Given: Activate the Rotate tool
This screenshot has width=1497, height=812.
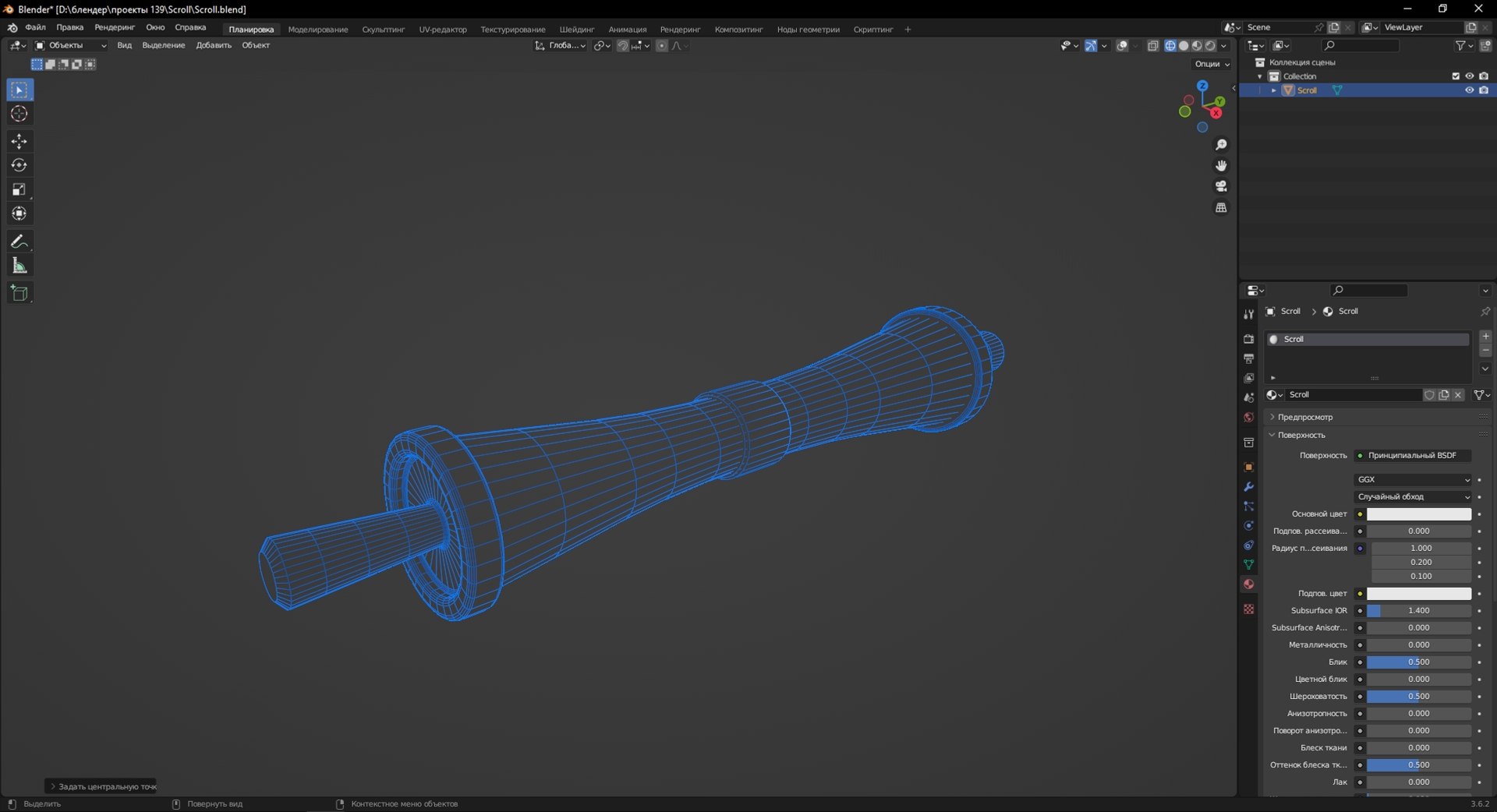Looking at the screenshot, I should (19, 165).
